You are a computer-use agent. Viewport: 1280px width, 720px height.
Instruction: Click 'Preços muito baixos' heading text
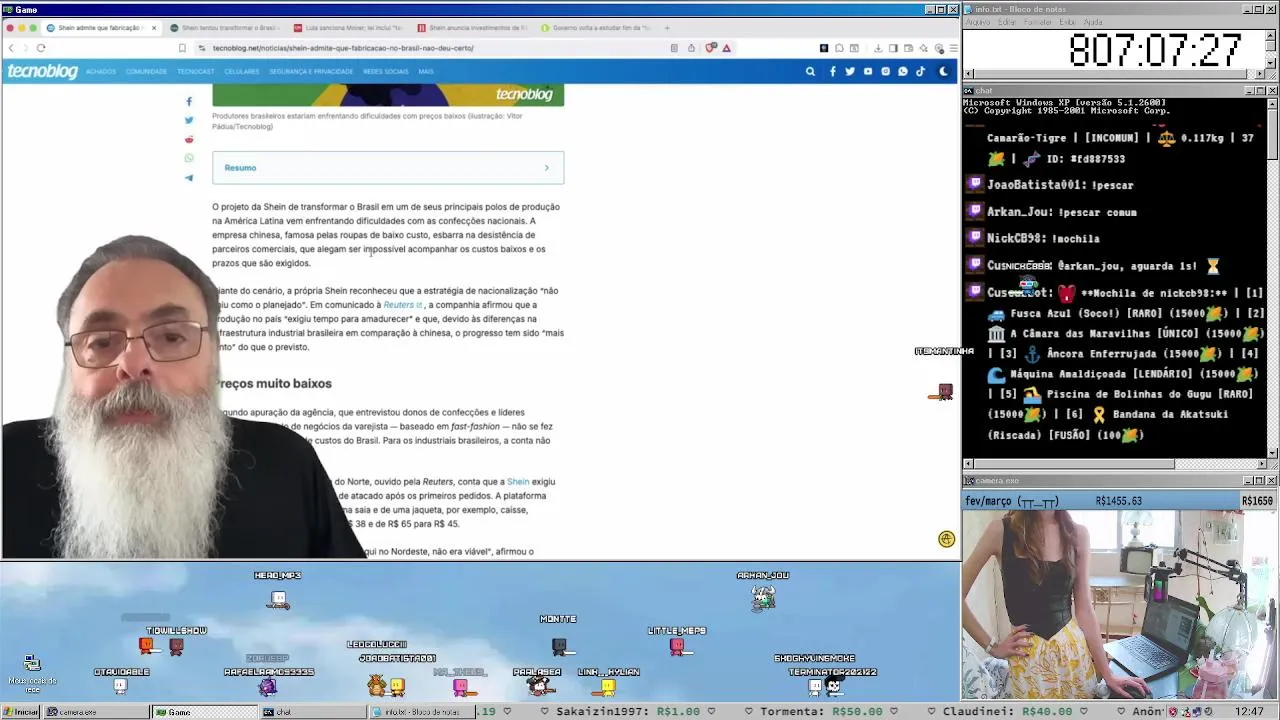(x=276, y=384)
